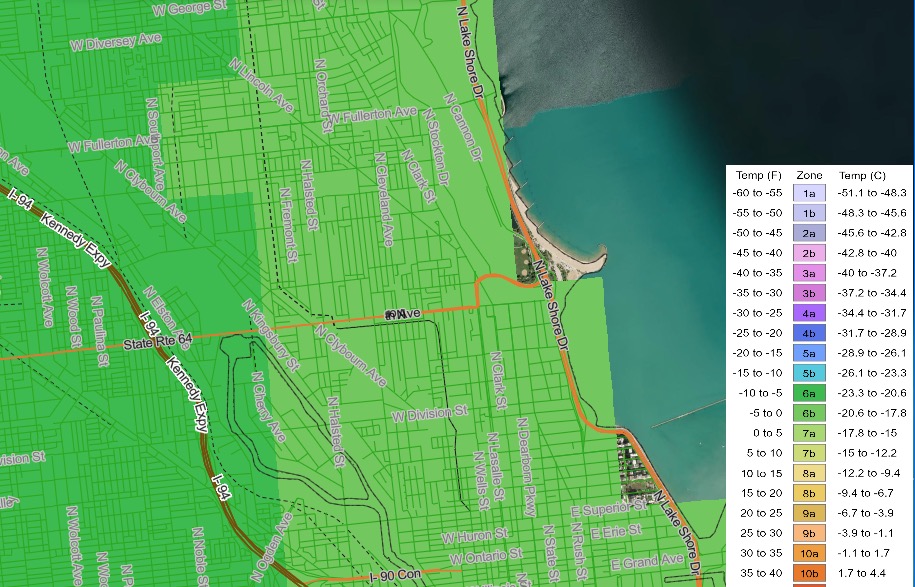Select the 7a light green swatch

pos(809,433)
